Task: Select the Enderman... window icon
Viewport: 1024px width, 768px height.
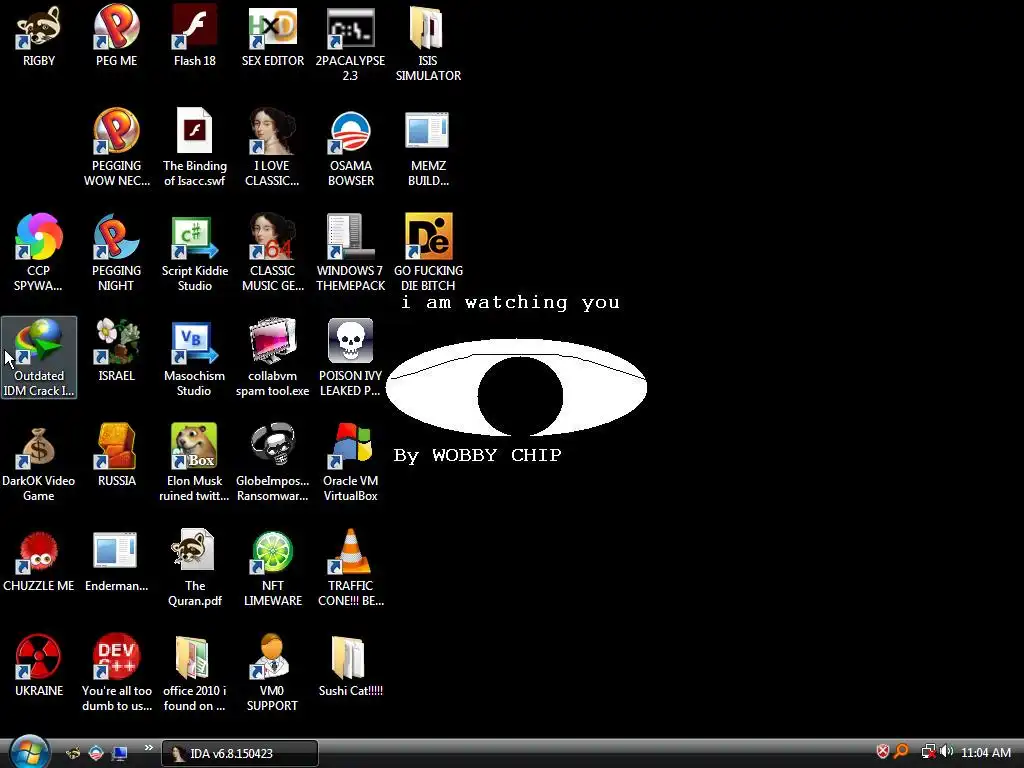Action: coord(116,561)
